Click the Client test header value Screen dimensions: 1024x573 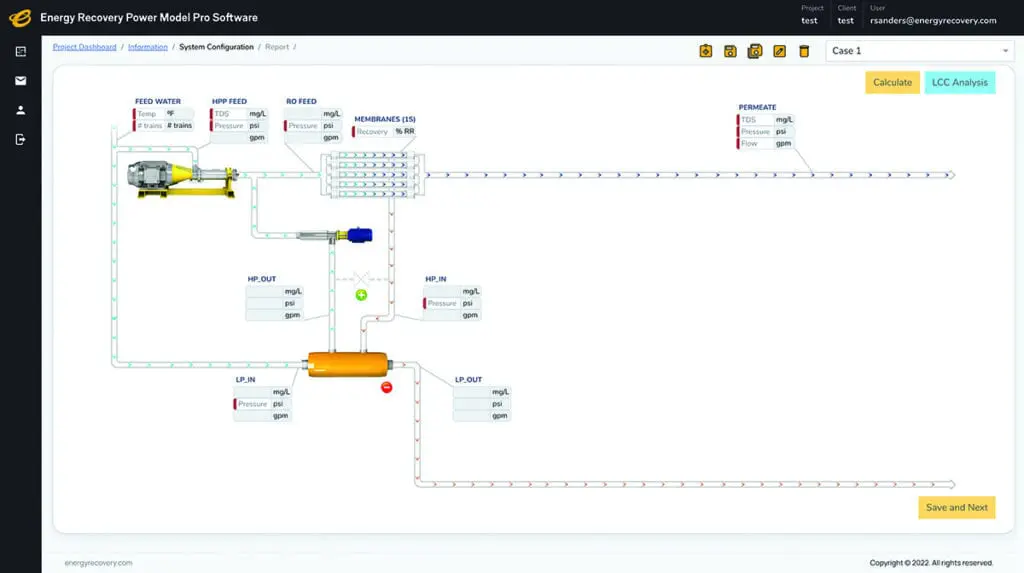pos(846,20)
